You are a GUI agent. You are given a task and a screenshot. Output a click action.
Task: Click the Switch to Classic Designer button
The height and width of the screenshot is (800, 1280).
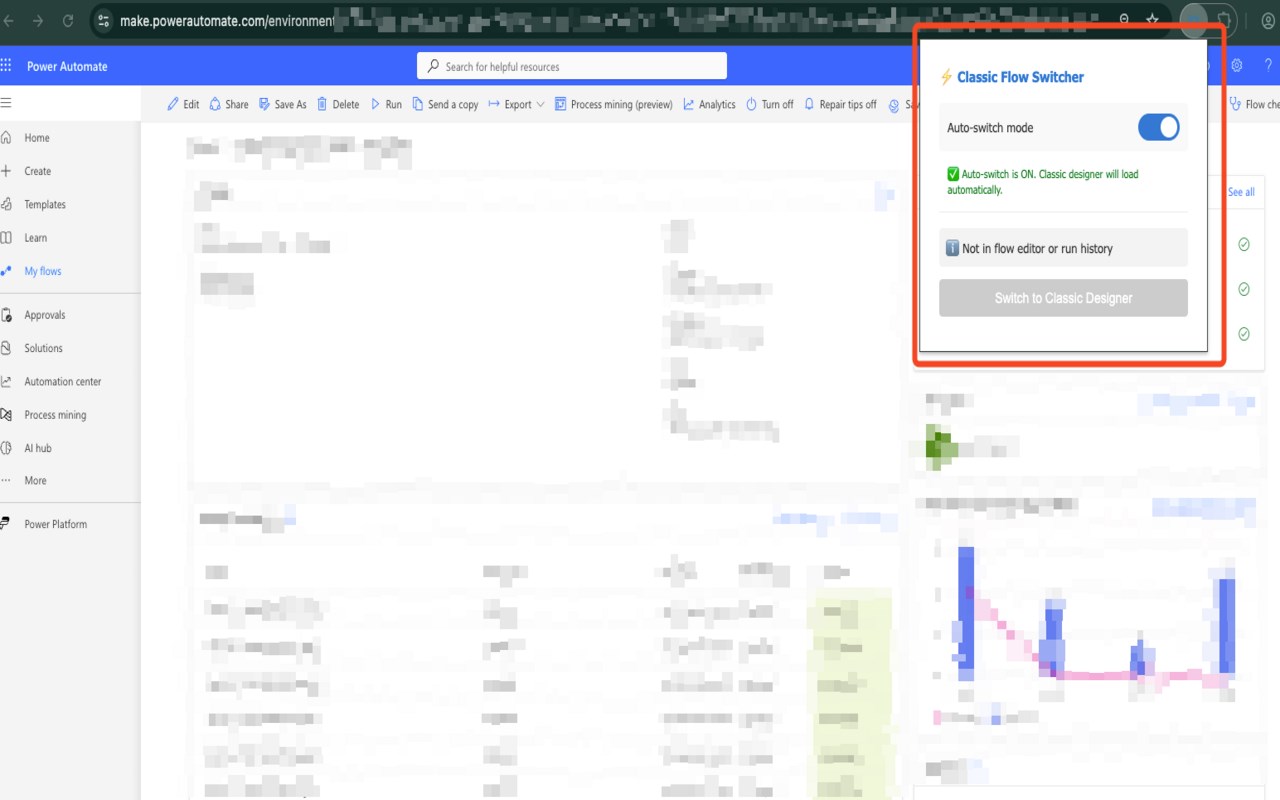point(1063,298)
